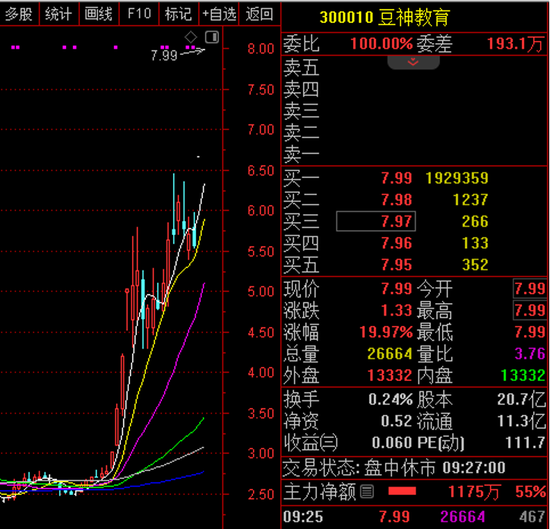Open the 主力净额 detail list icon

tap(367, 491)
